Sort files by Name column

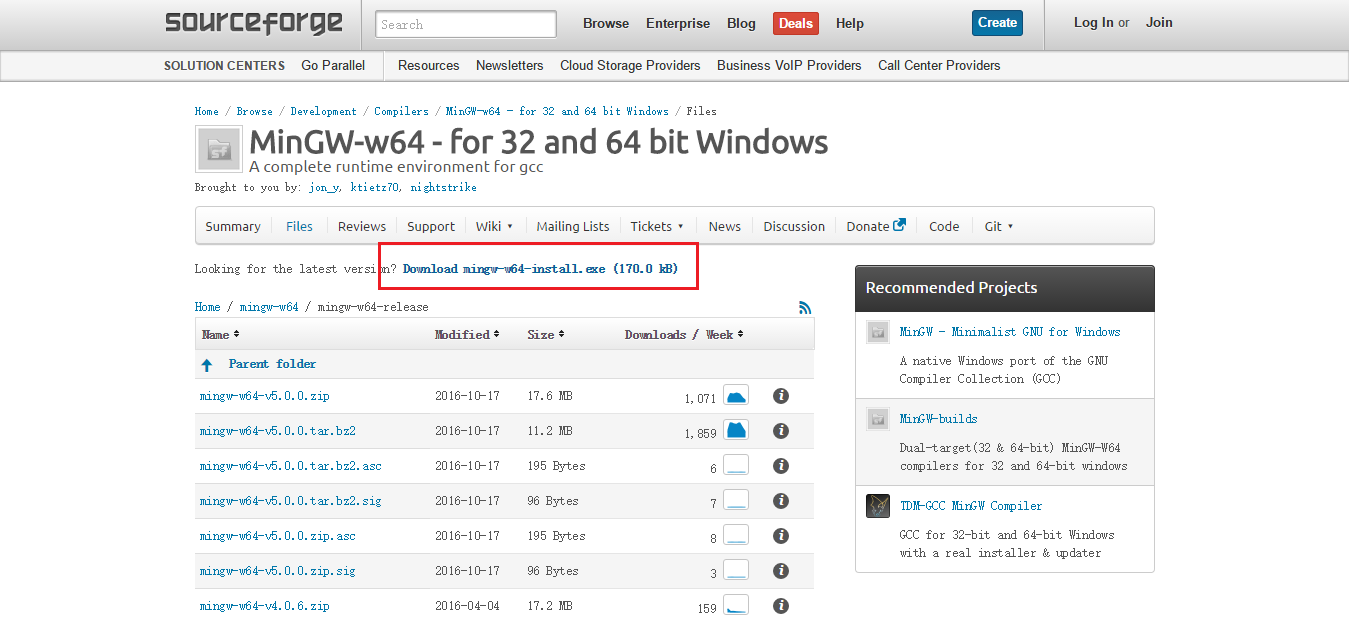pos(220,334)
